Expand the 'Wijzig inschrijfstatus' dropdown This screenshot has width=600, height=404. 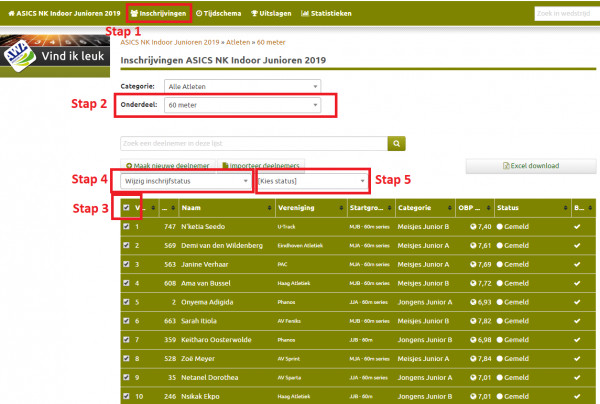tap(186, 181)
